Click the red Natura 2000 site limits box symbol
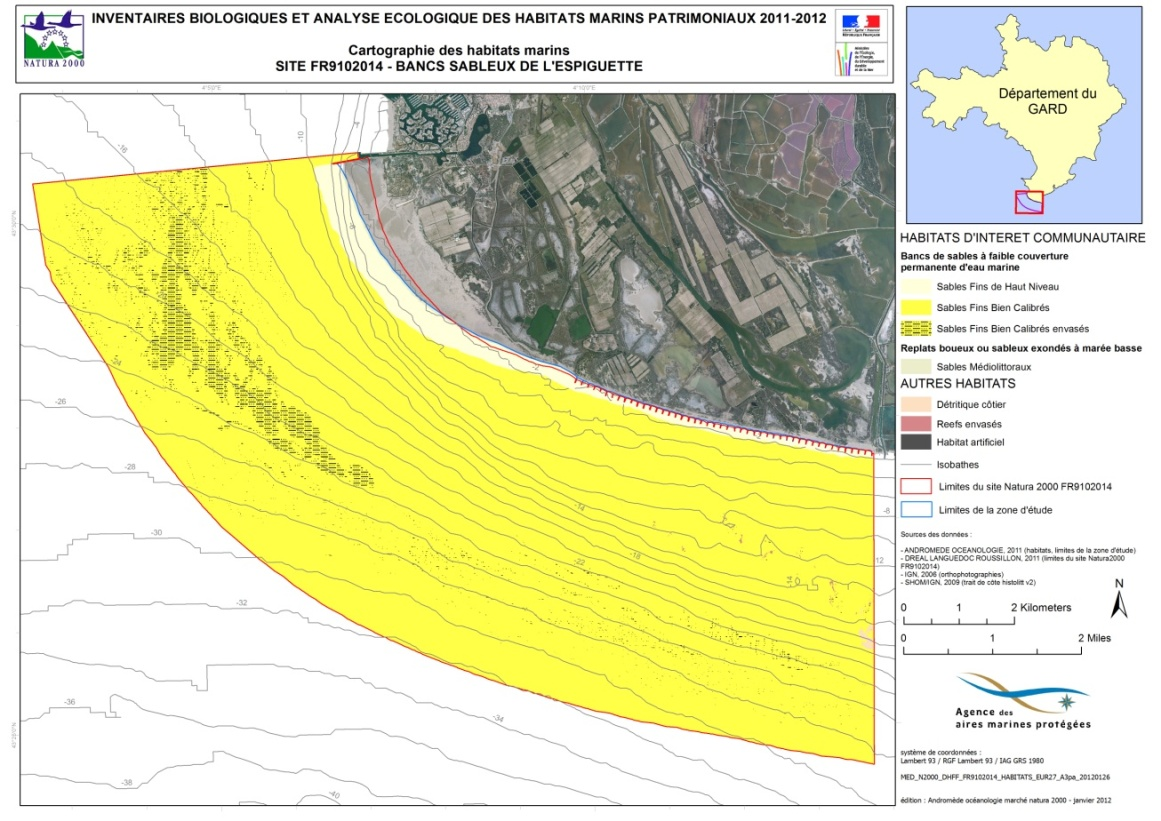Image resolution: width=1161 pixels, height=821 pixels. [x=916, y=486]
